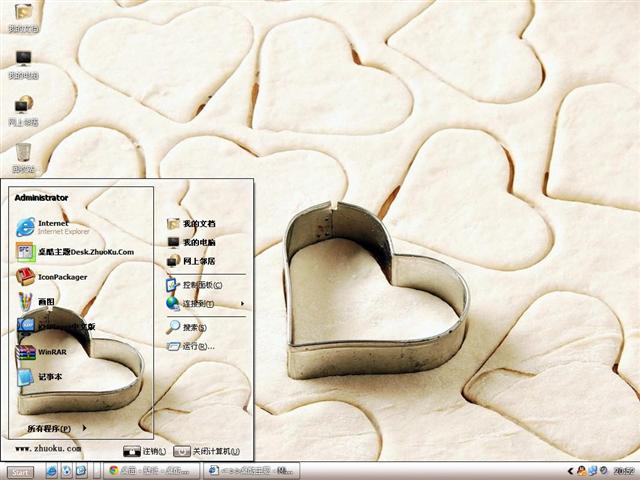
Task: Launch the blue-icon app above WinRAR
Action: (x=56, y=326)
